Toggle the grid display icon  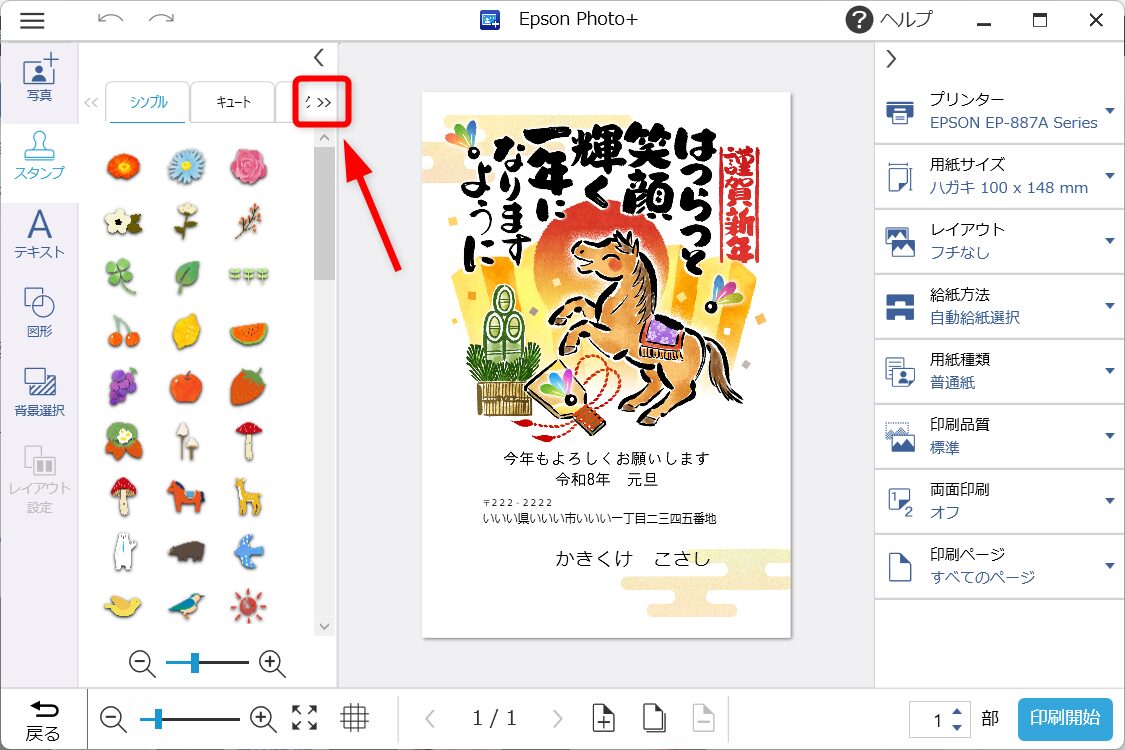point(354,718)
